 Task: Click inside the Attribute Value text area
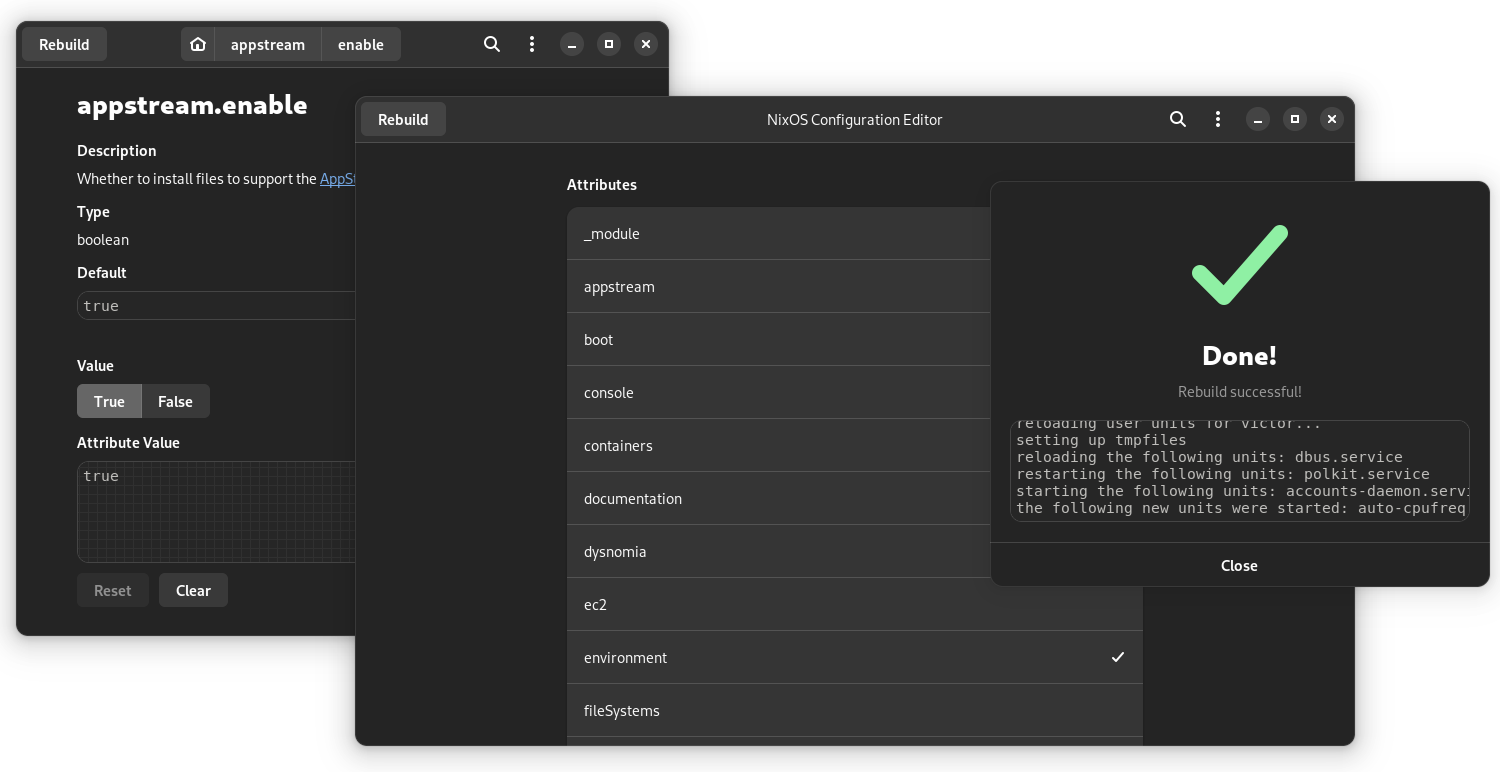tap(216, 512)
